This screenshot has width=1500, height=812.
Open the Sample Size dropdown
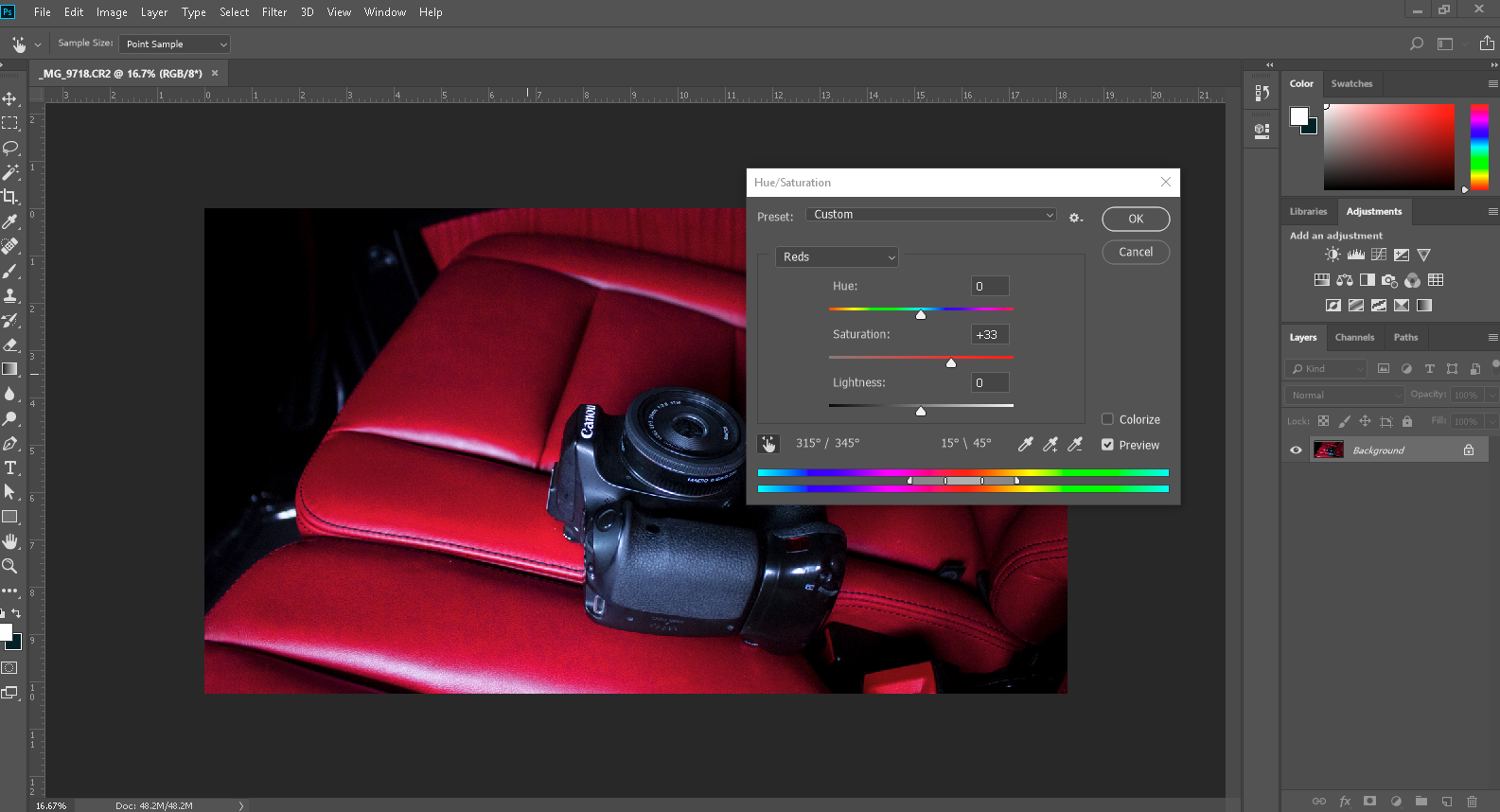(x=175, y=44)
